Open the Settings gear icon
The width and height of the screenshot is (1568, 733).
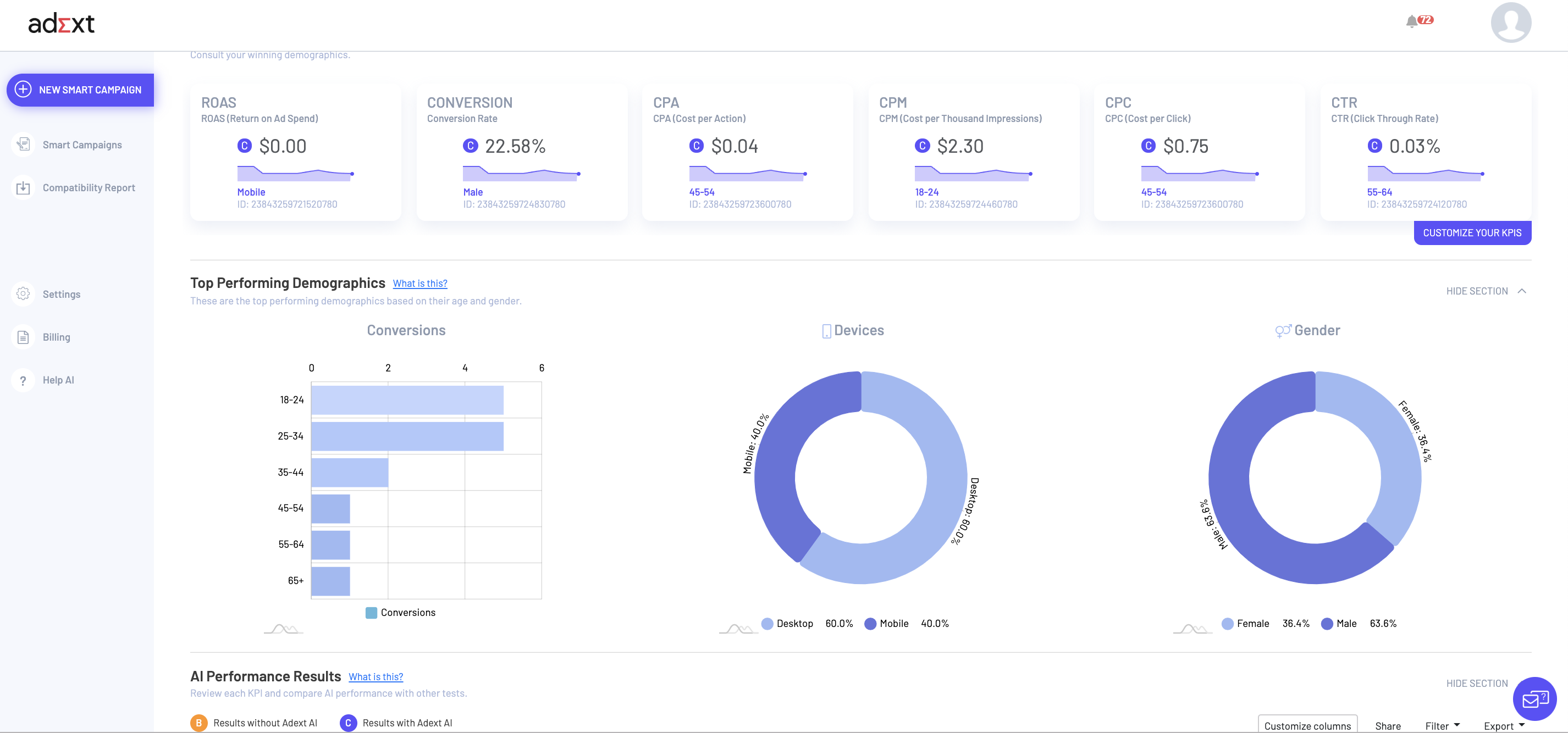(x=23, y=294)
